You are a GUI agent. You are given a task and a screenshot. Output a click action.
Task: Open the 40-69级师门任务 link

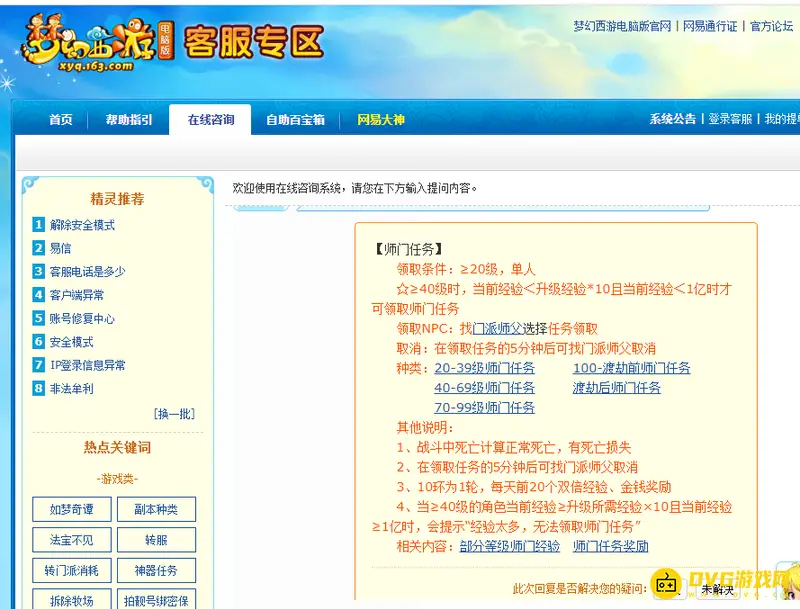(x=484, y=388)
